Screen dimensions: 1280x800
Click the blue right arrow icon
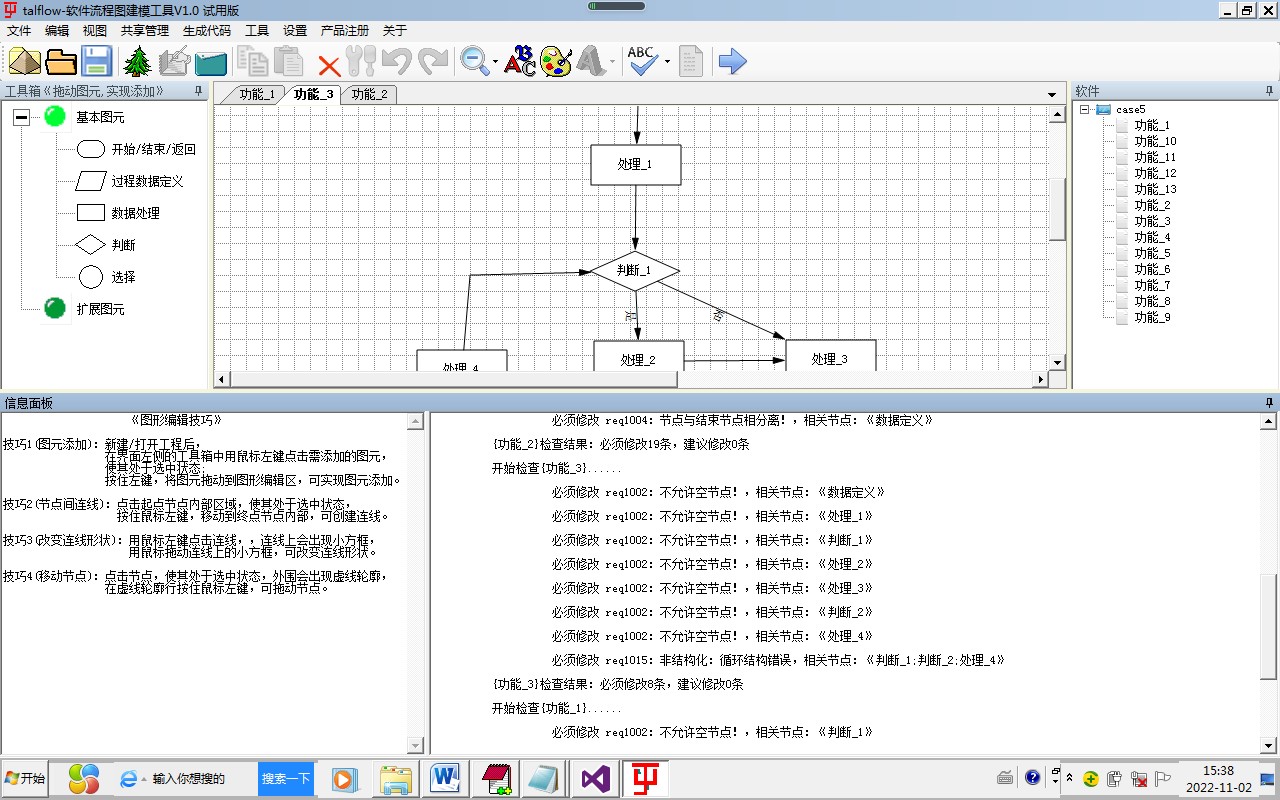click(x=733, y=62)
